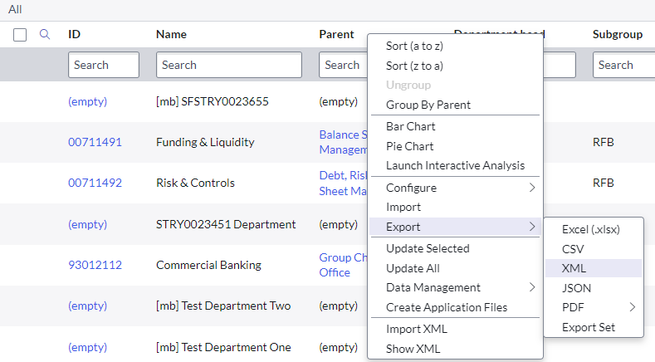
Task: Open the Export submenu chevron
Action: coord(532,227)
